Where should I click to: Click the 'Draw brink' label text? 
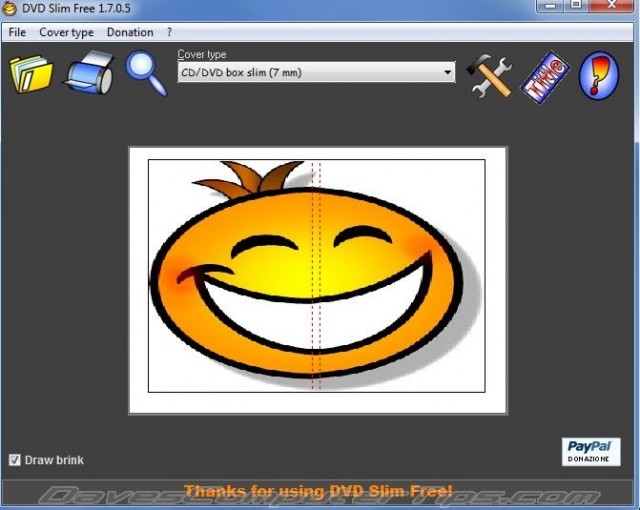pos(54,460)
